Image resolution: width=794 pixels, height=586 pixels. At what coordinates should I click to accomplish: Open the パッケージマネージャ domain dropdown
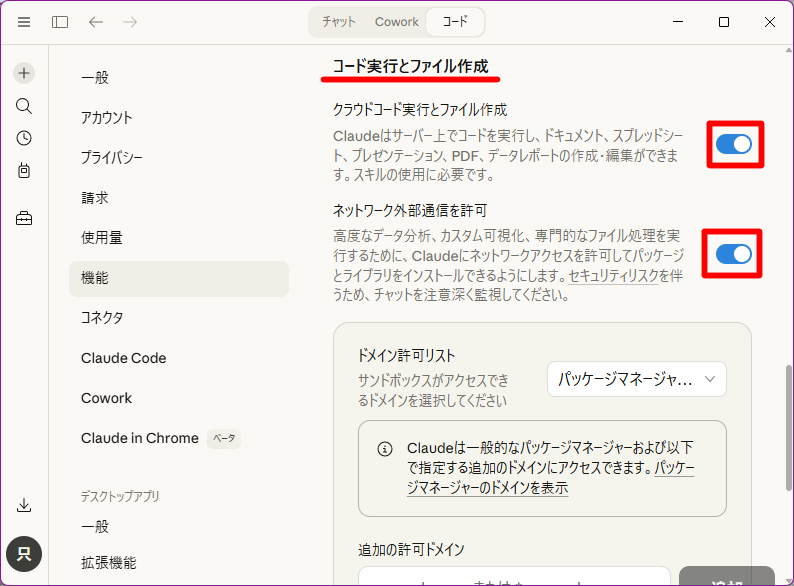click(x=637, y=379)
